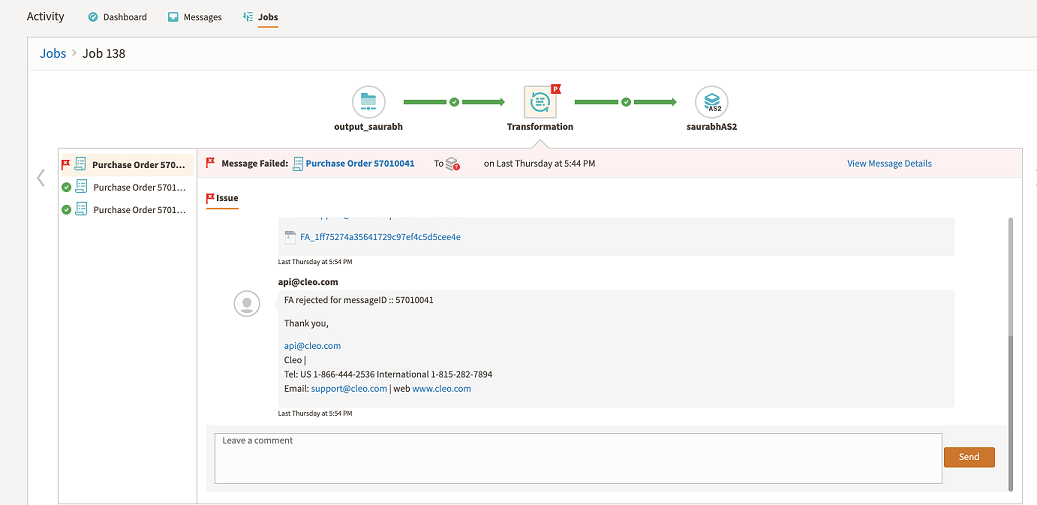
Task: Click the output_saurabh folder source icon
Action: point(368,101)
